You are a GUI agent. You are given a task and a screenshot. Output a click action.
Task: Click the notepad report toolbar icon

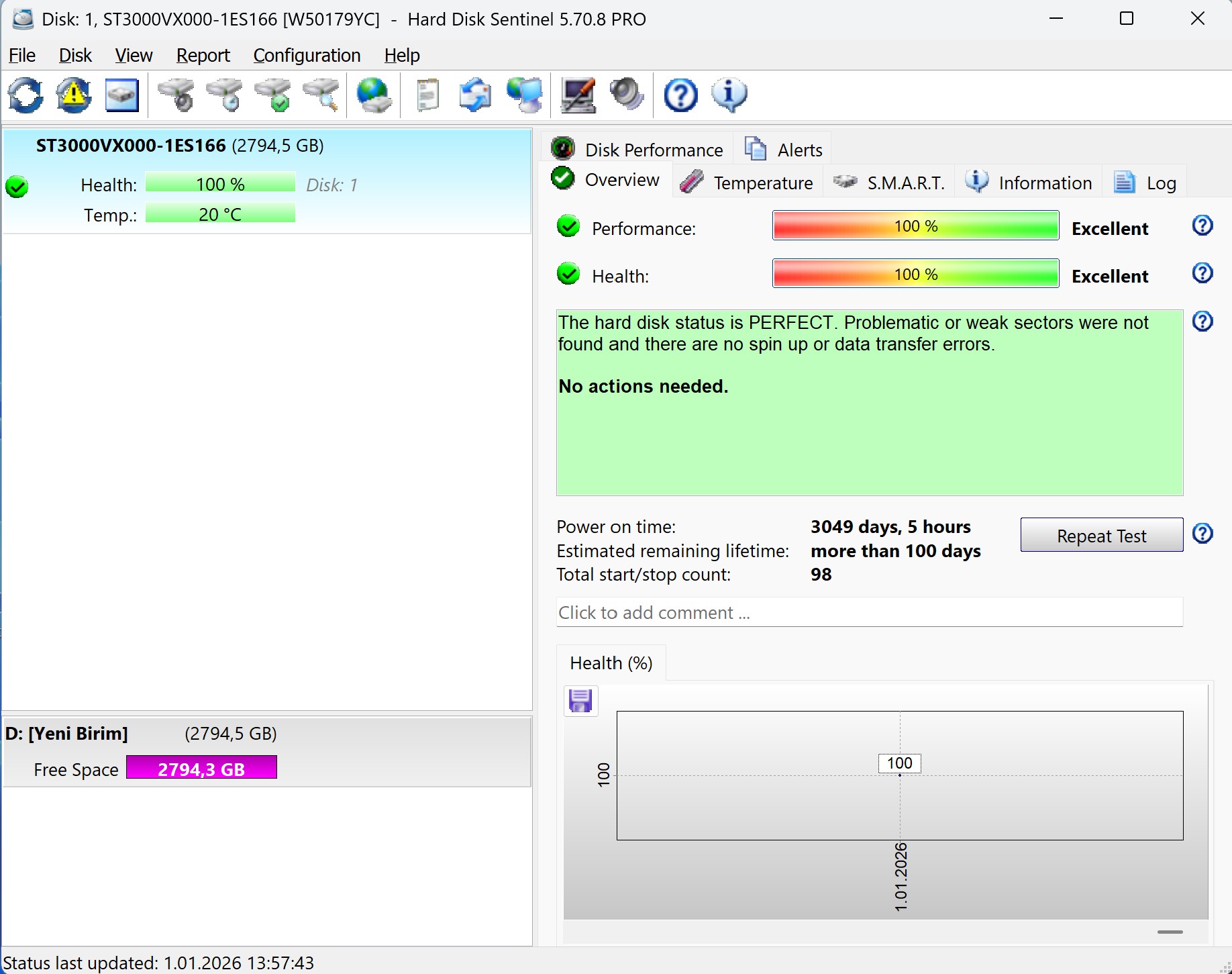point(427,95)
